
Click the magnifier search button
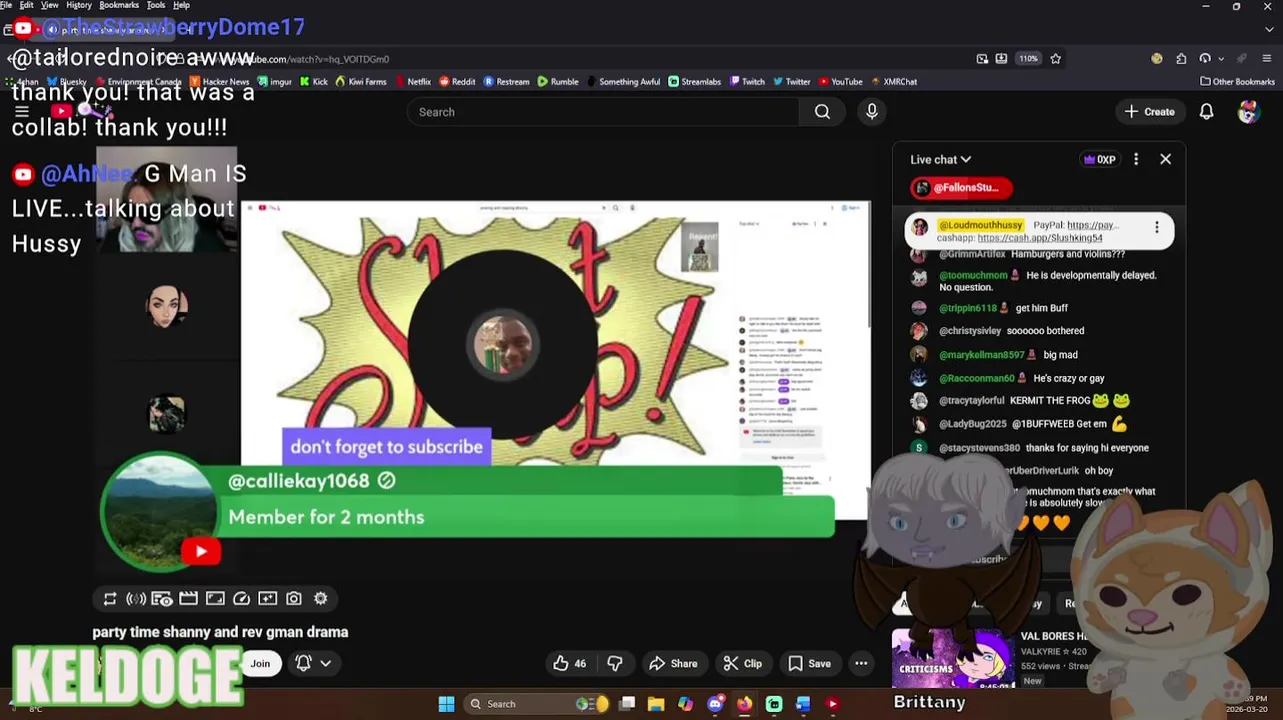pos(822,112)
